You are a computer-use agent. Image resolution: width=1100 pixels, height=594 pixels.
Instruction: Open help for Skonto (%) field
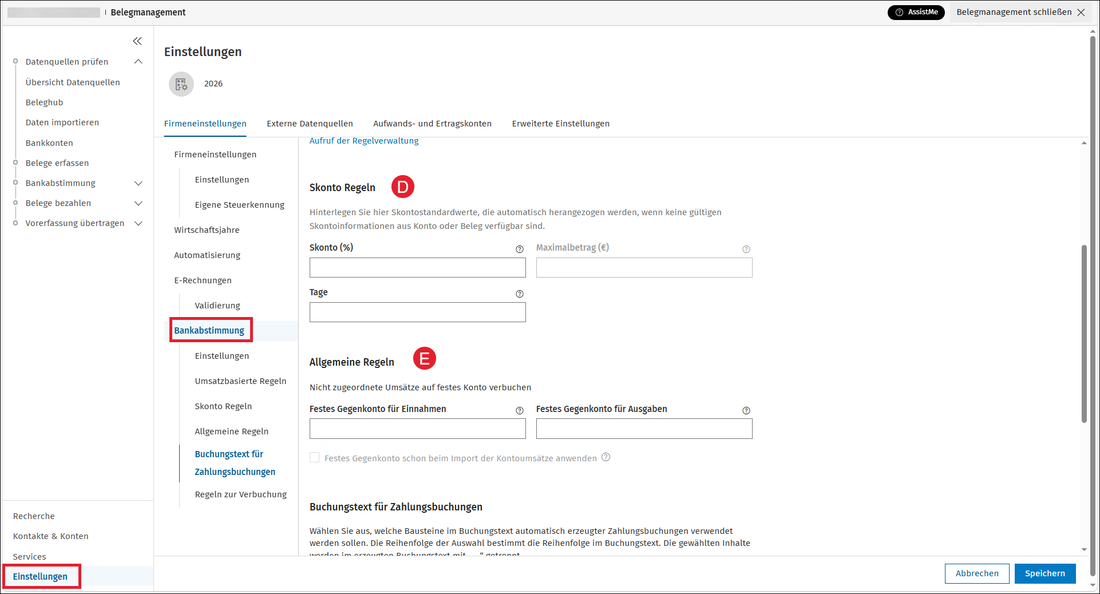520,249
